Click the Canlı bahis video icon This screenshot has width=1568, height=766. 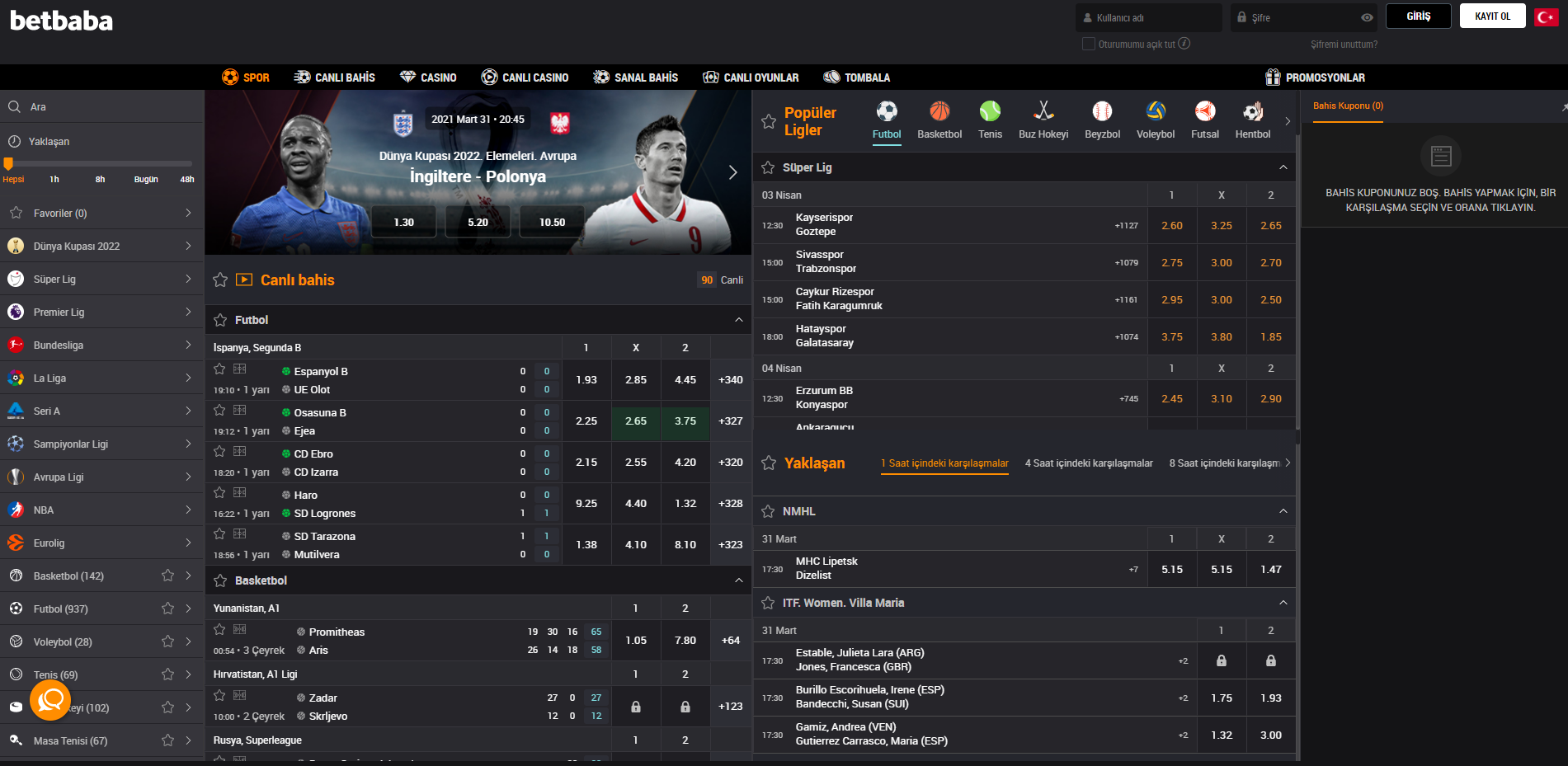tap(244, 280)
